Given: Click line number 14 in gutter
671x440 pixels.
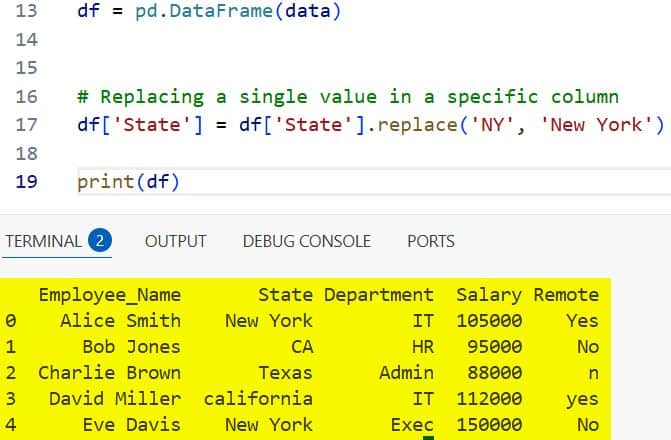Looking at the screenshot, I should click(27, 40).
